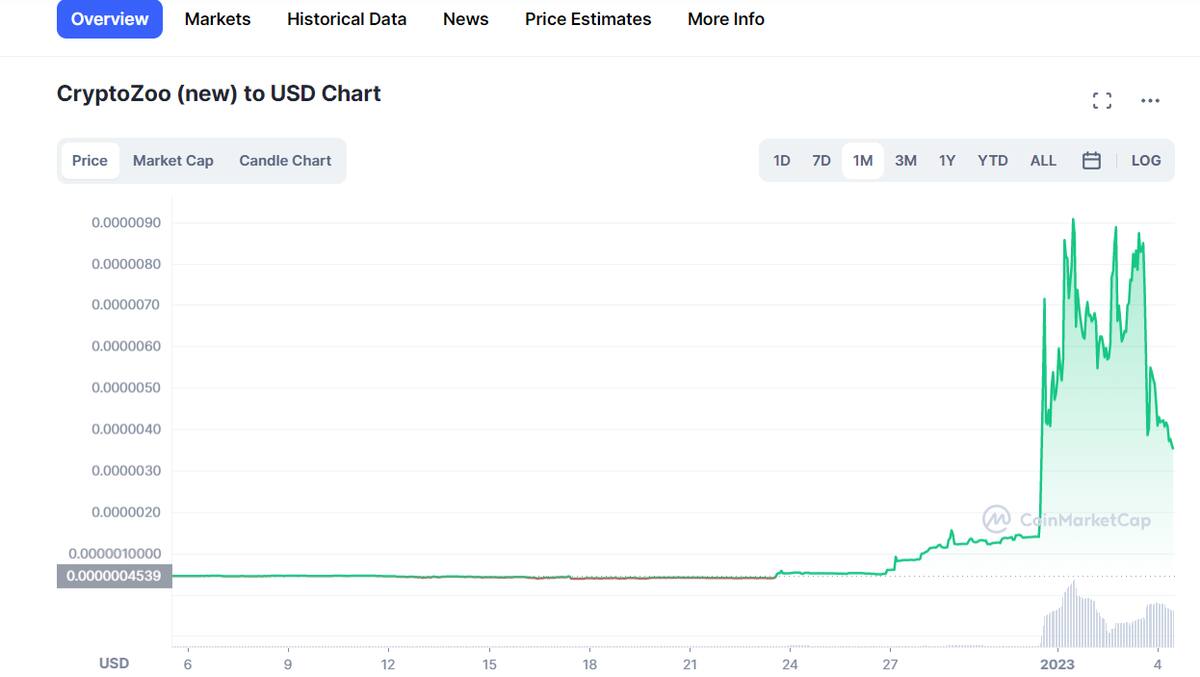Go to the News tab
This screenshot has height=677, width=1200.
[x=466, y=19]
